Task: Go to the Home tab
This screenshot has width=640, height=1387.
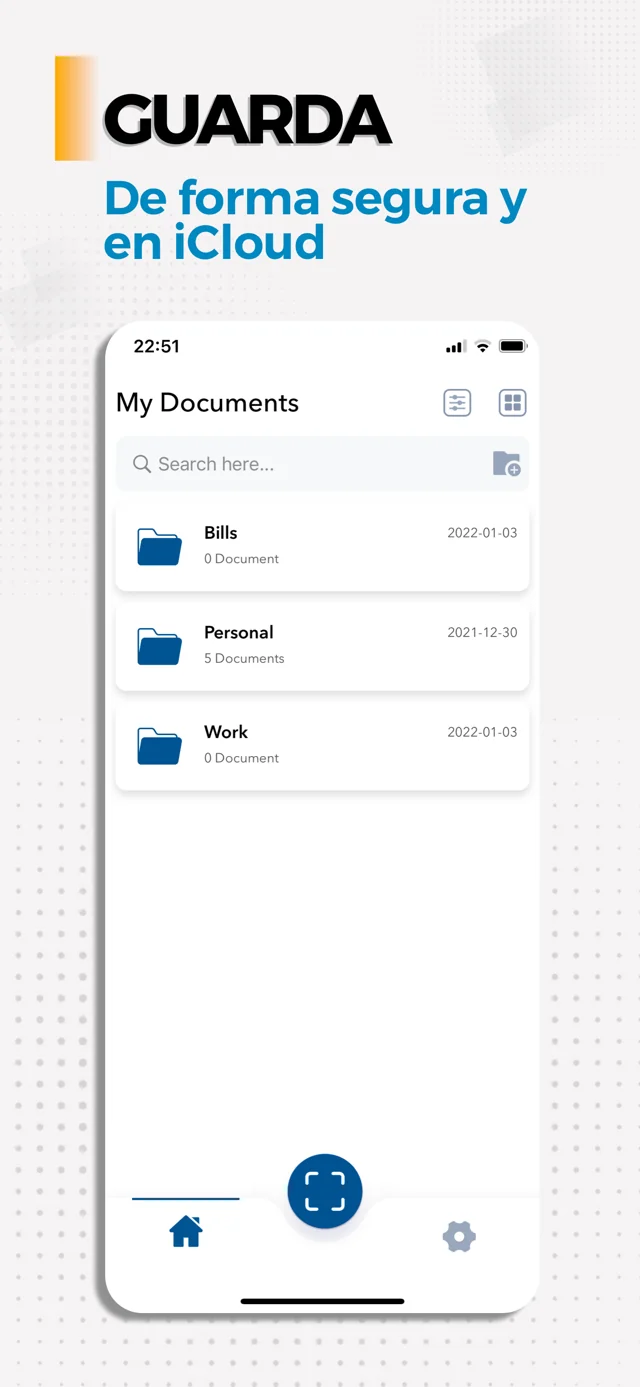Action: [186, 1232]
